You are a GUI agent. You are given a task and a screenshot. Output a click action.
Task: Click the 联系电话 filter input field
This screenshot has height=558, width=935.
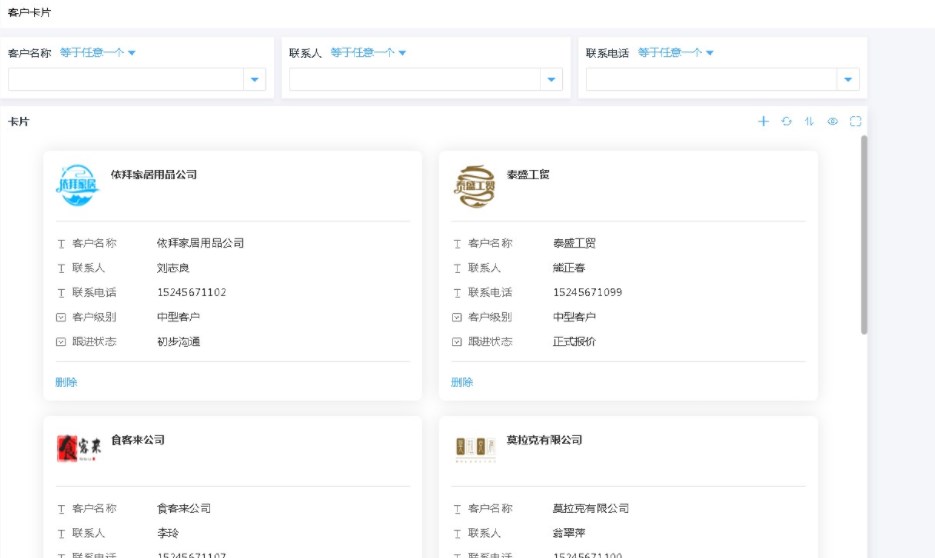coord(710,80)
